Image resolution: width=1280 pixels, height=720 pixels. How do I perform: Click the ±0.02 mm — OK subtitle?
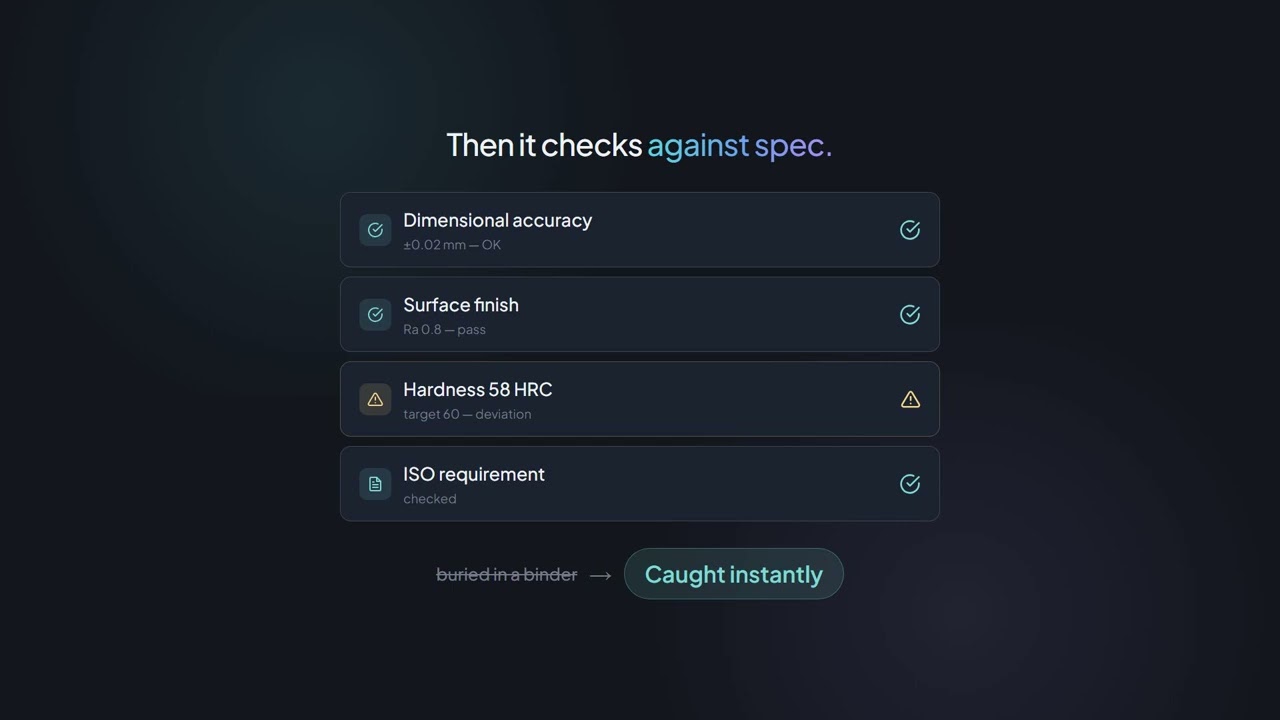(x=452, y=245)
